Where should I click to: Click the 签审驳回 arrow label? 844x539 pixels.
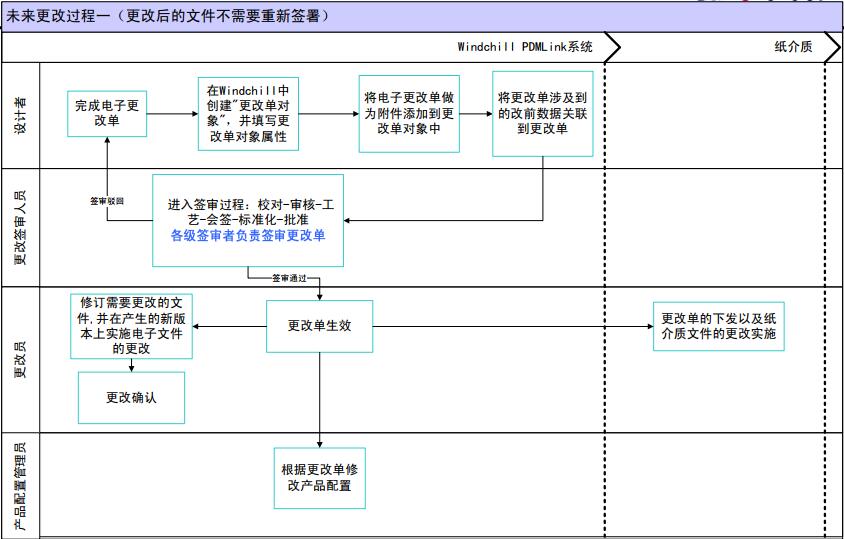[106, 201]
